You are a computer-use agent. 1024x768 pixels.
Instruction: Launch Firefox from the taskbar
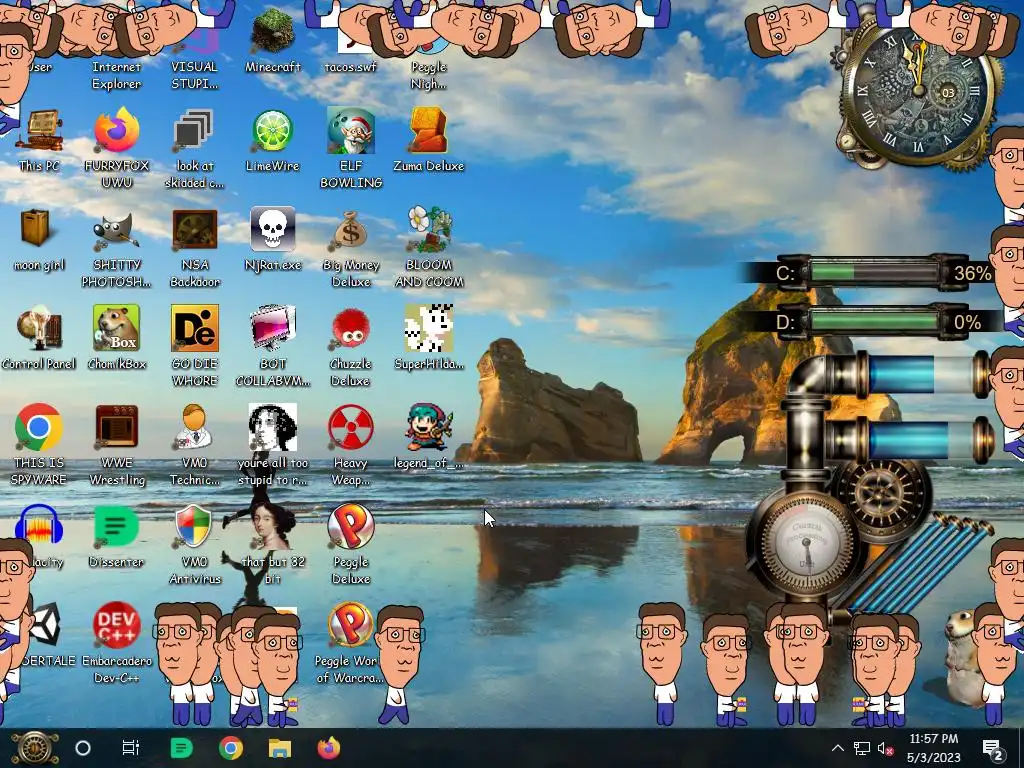click(x=328, y=748)
